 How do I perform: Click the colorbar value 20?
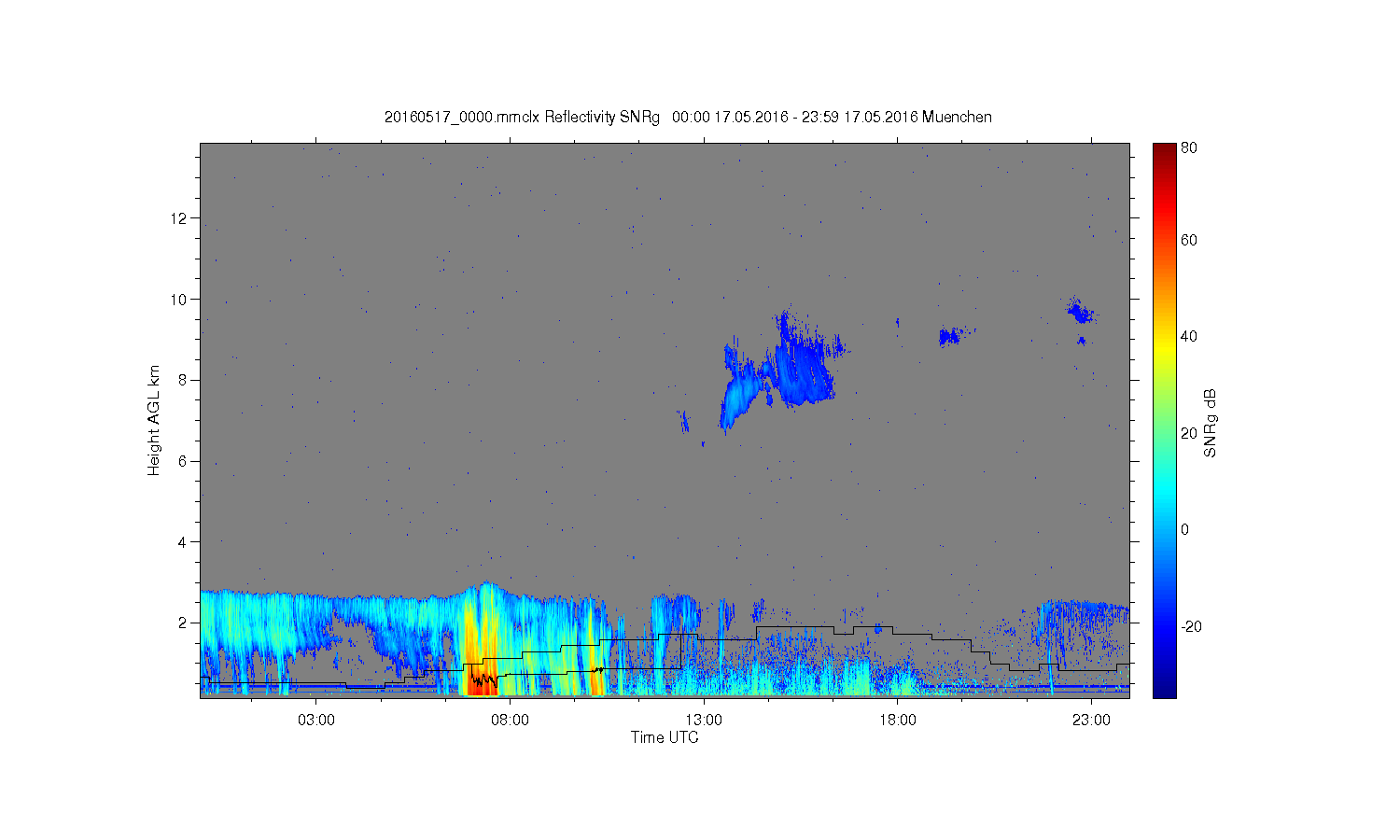coord(1189,433)
